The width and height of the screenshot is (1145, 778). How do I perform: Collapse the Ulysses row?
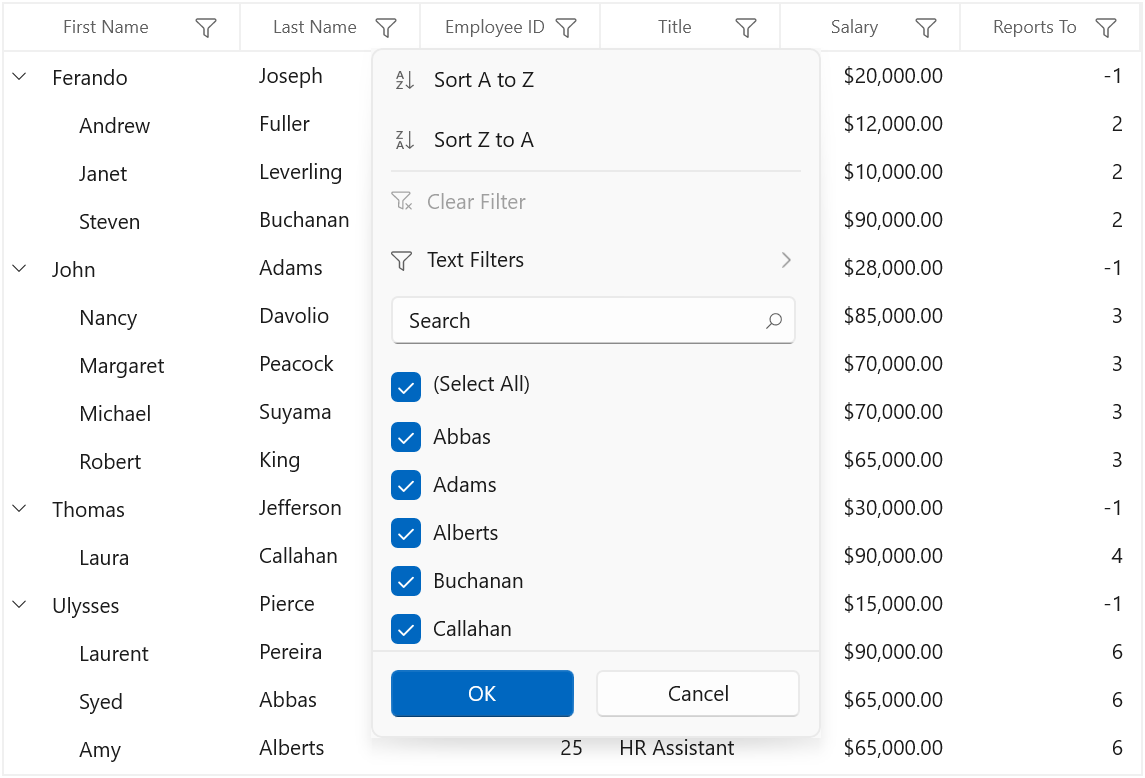point(20,604)
